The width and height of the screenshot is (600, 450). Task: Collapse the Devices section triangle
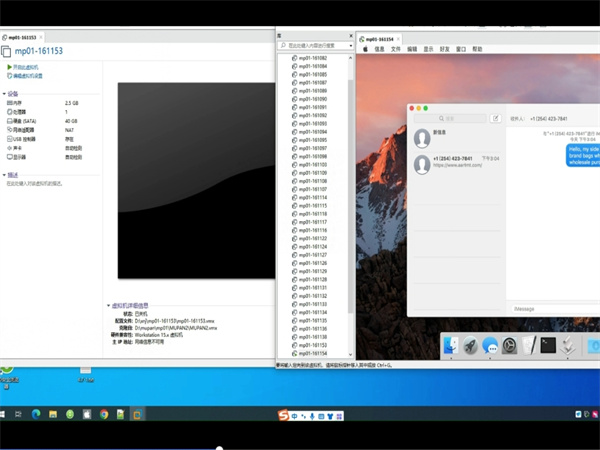point(4,94)
